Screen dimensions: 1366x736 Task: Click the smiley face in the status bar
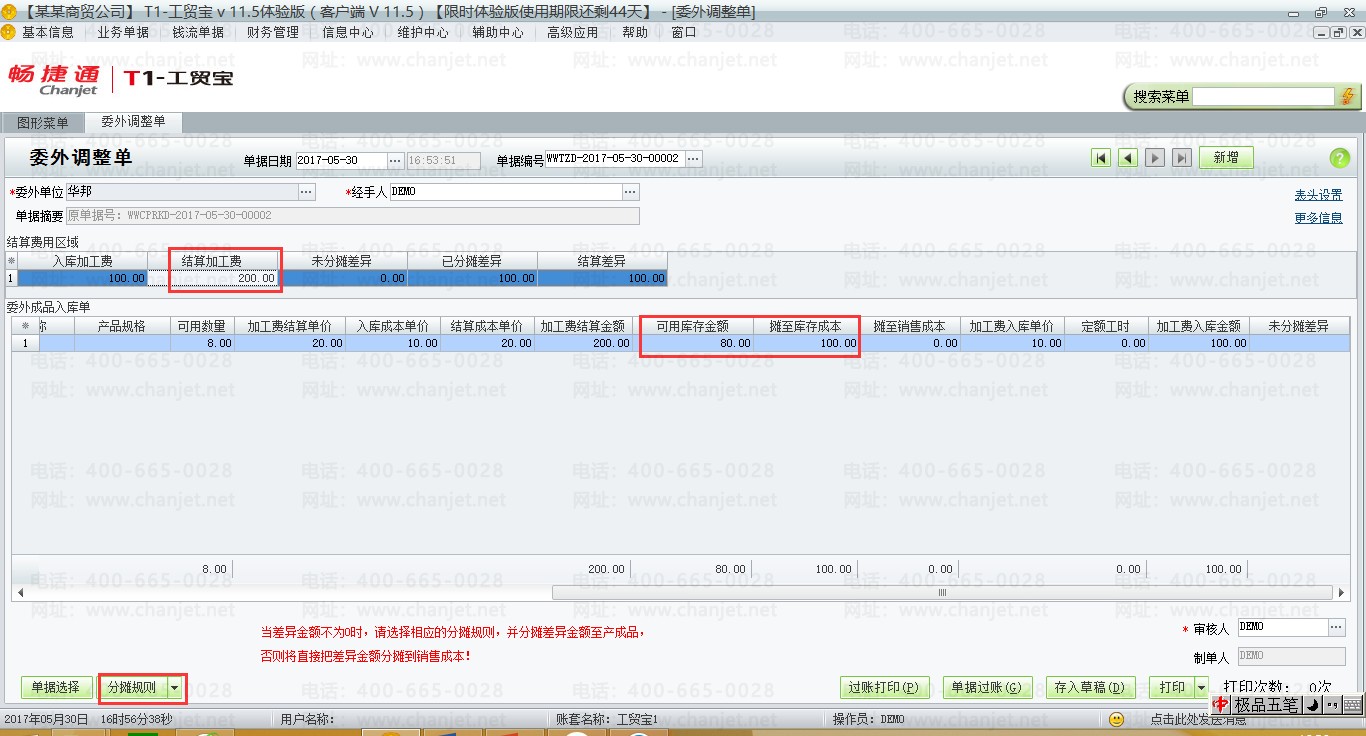(x=1116, y=719)
